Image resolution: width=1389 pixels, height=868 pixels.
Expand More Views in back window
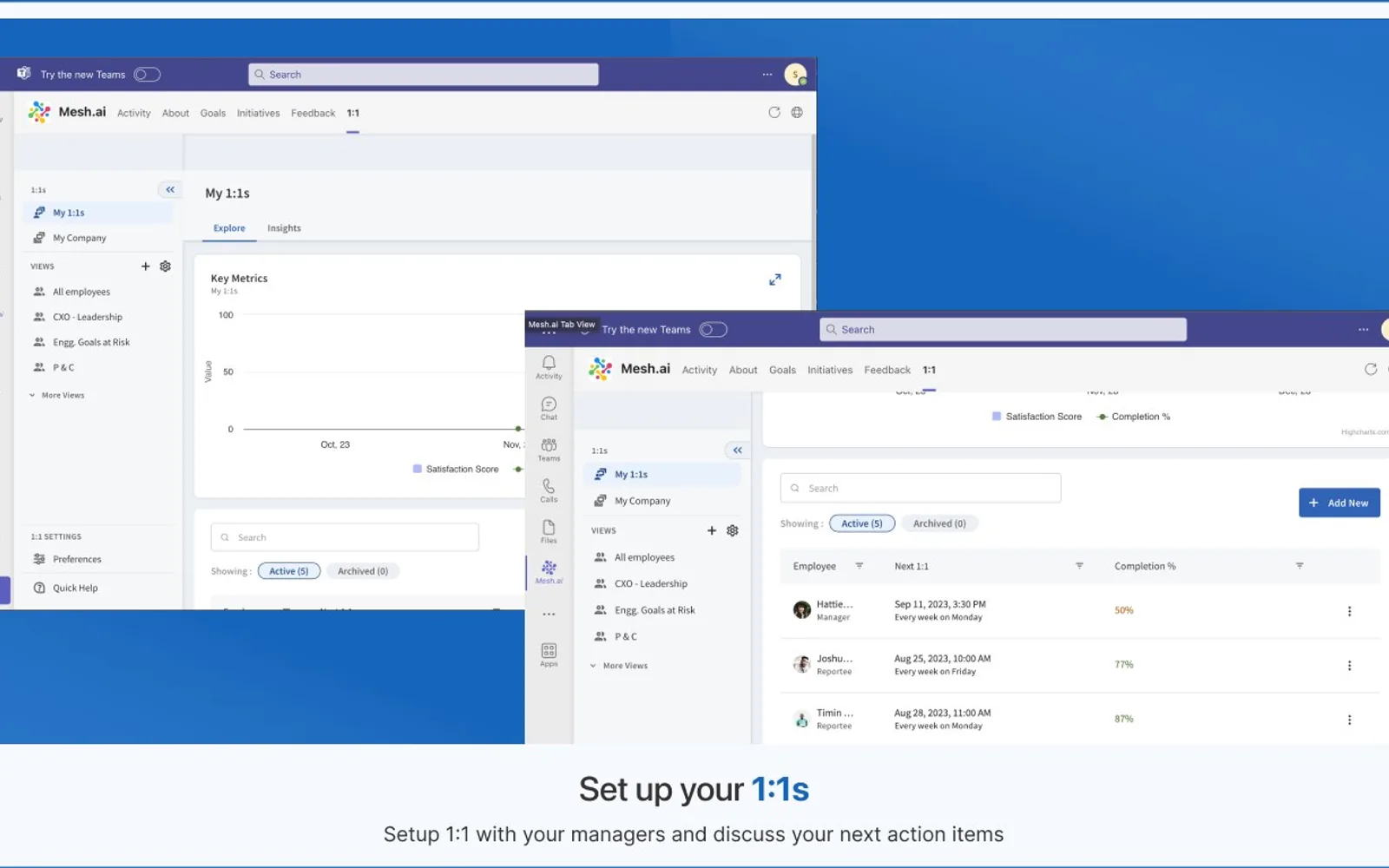[57, 395]
